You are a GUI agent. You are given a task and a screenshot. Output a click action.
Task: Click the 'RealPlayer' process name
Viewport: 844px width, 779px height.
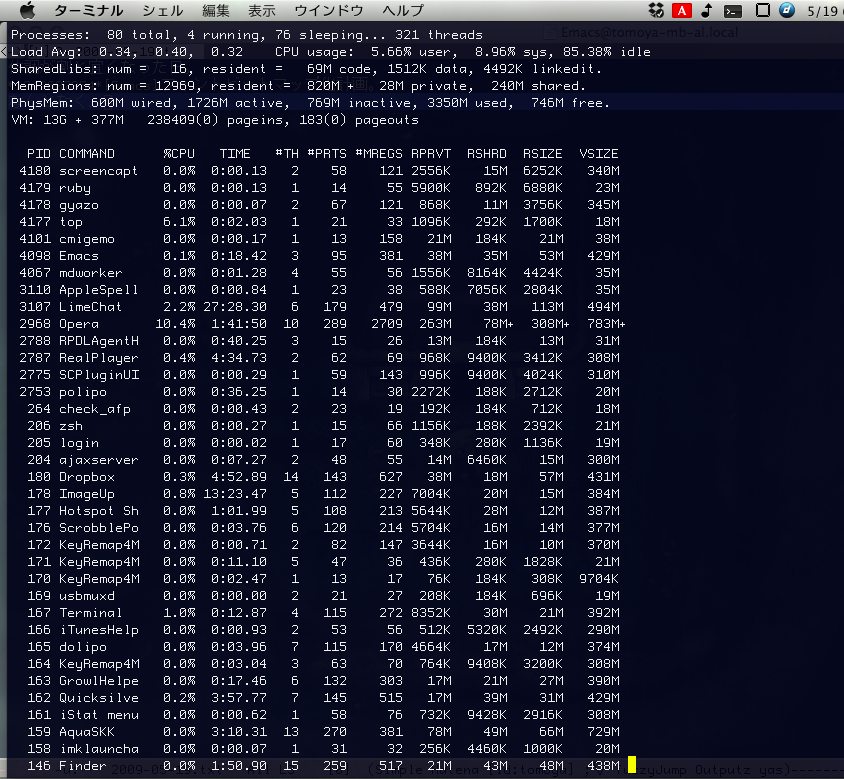coord(99,358)
